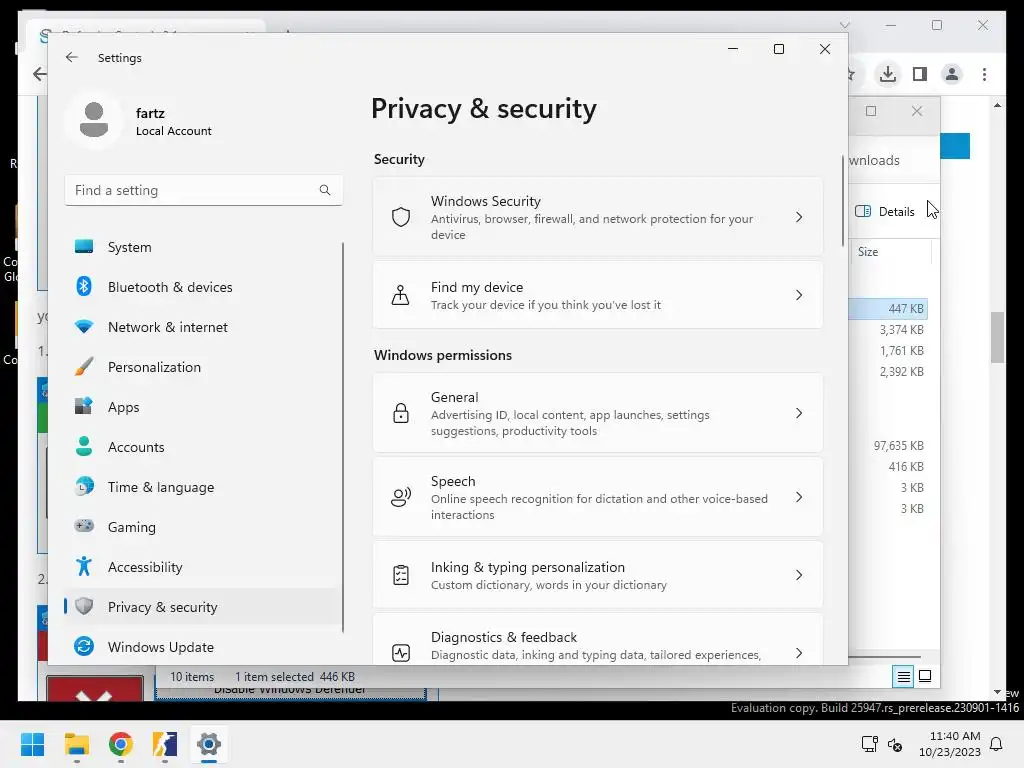Screen dimensions: 1024x768
Task: Click Details in File Explorer window
Action: click(x=885, y=211)
